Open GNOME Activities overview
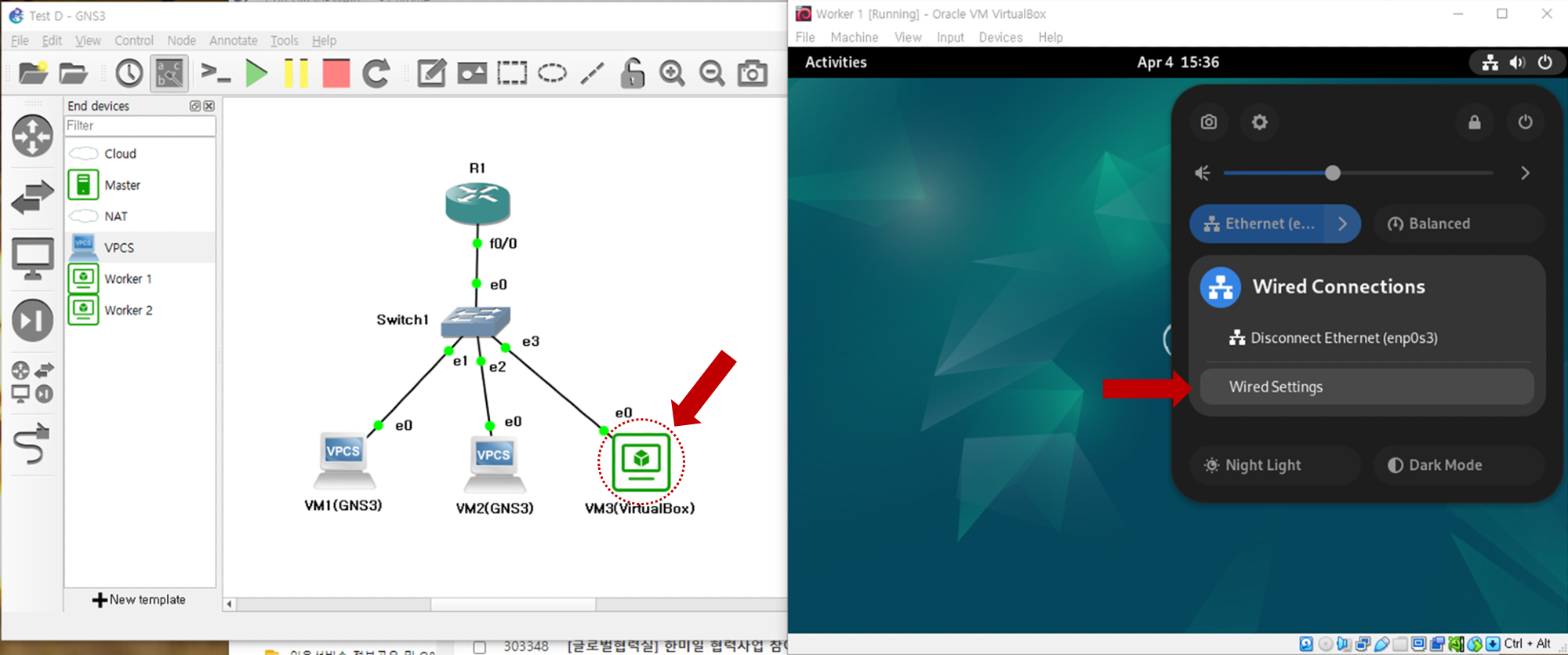1568x655 pixels. tap(836, 62)
